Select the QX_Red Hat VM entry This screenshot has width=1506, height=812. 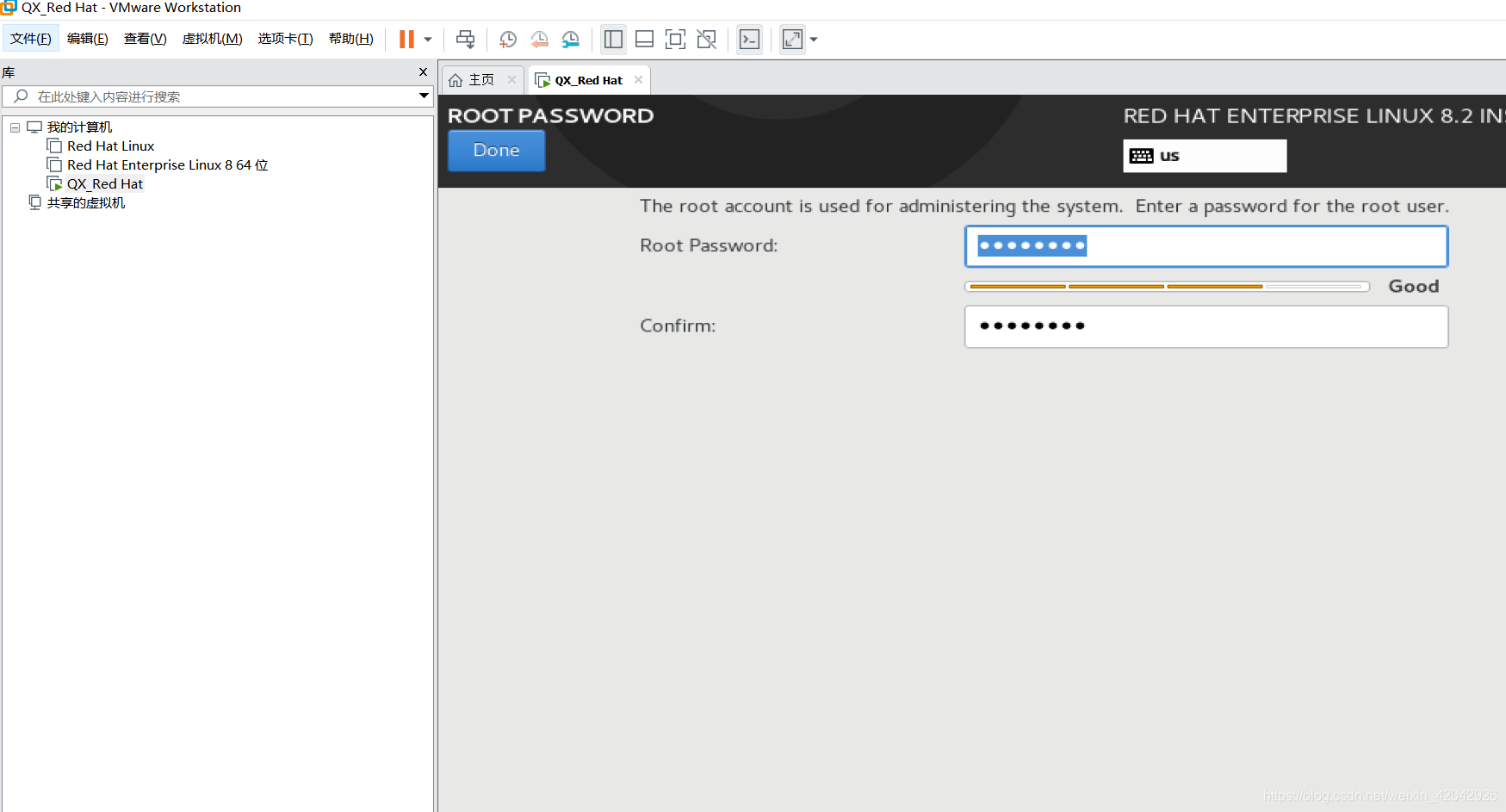tap(105, 184)
